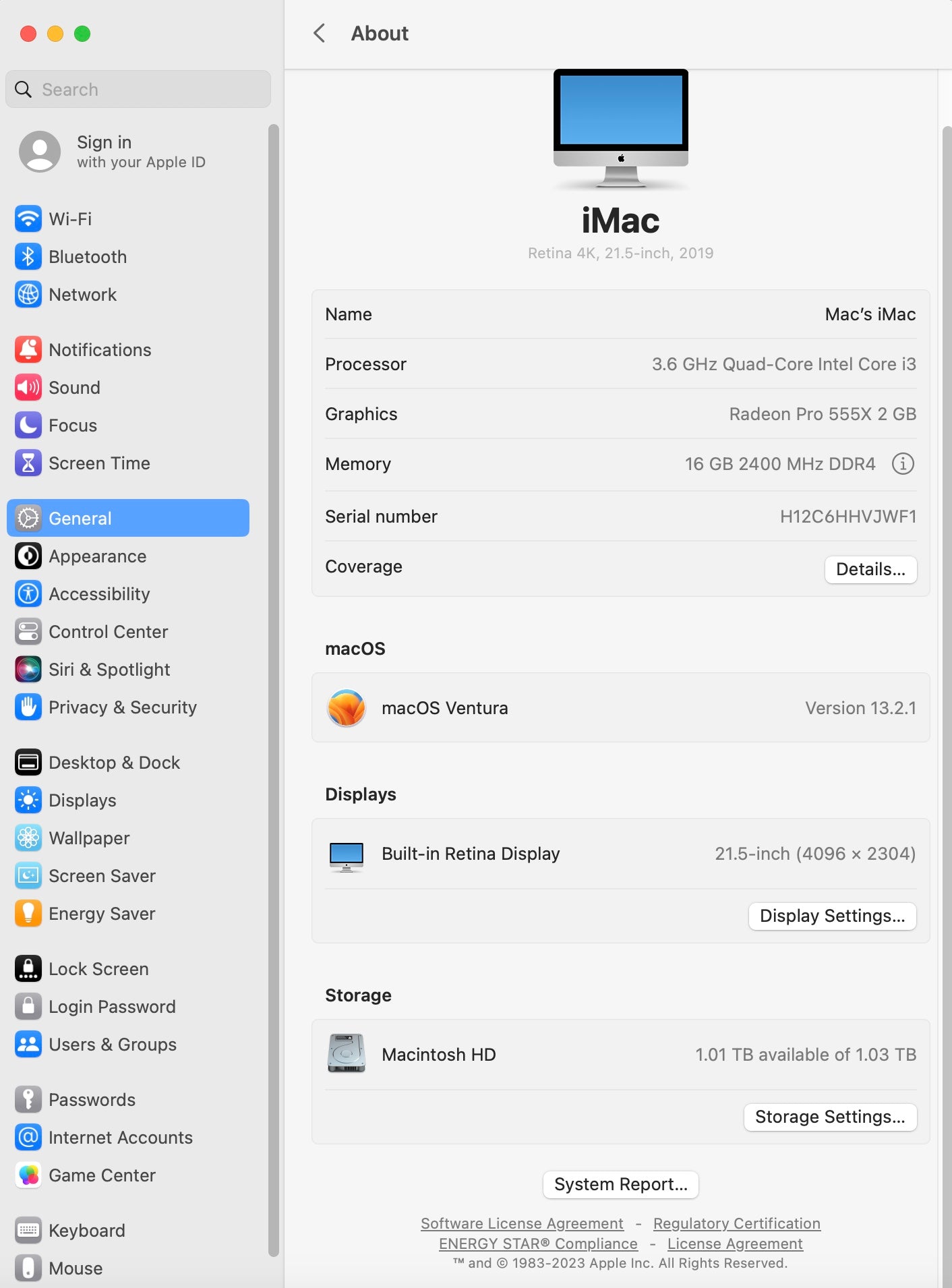Click the Wallpaper flower icon
Viewport: 952px width, 1288px height.
(x=28, y=838)
